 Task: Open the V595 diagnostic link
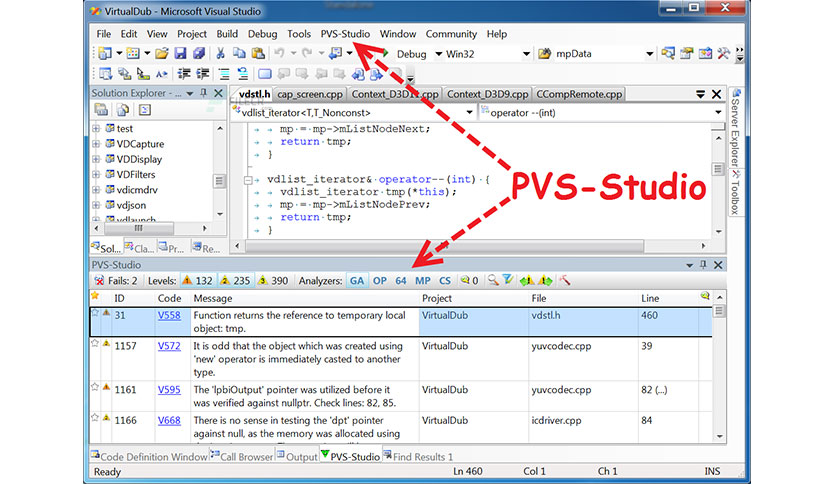pos(169,389)
